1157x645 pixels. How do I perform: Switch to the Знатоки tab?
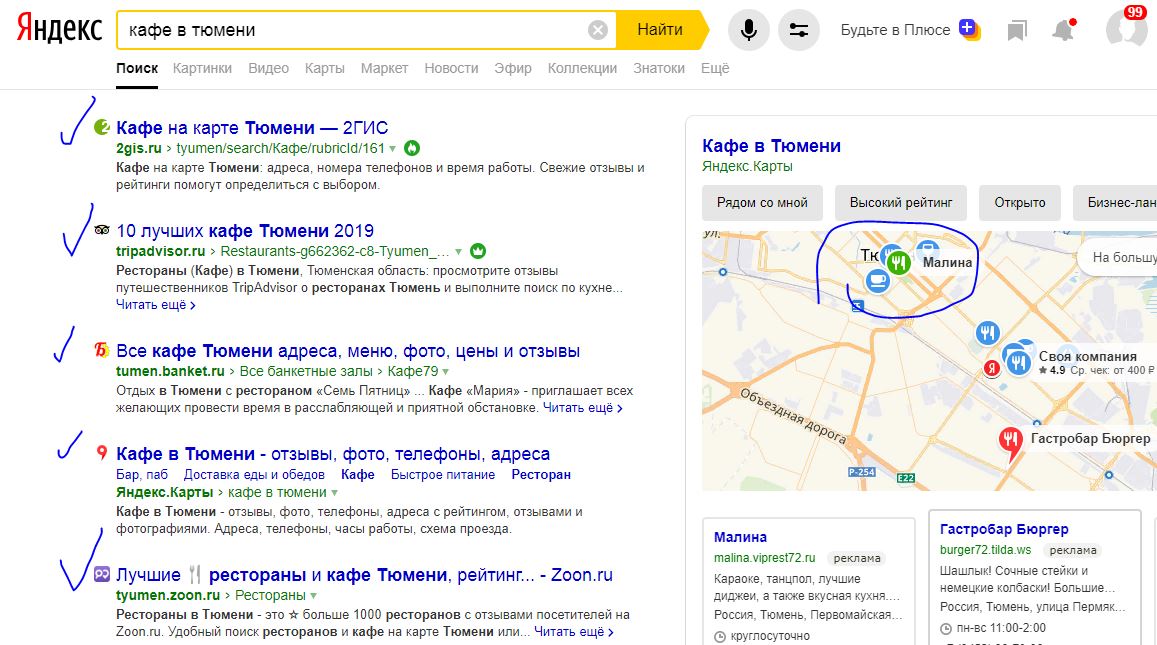tap(659, 68)
